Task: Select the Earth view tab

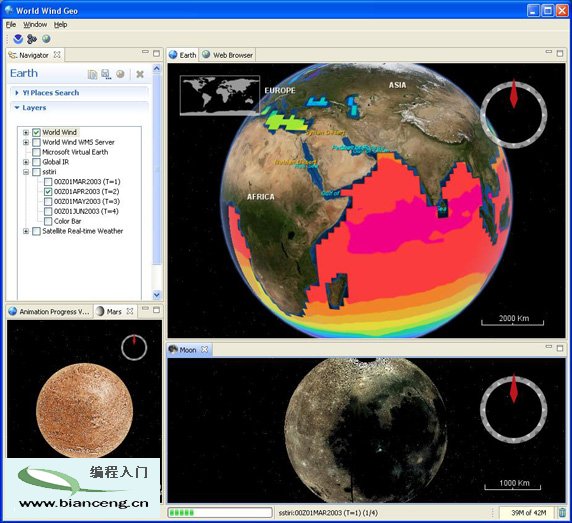Action: pyautogui.click(x=183, y=55)
